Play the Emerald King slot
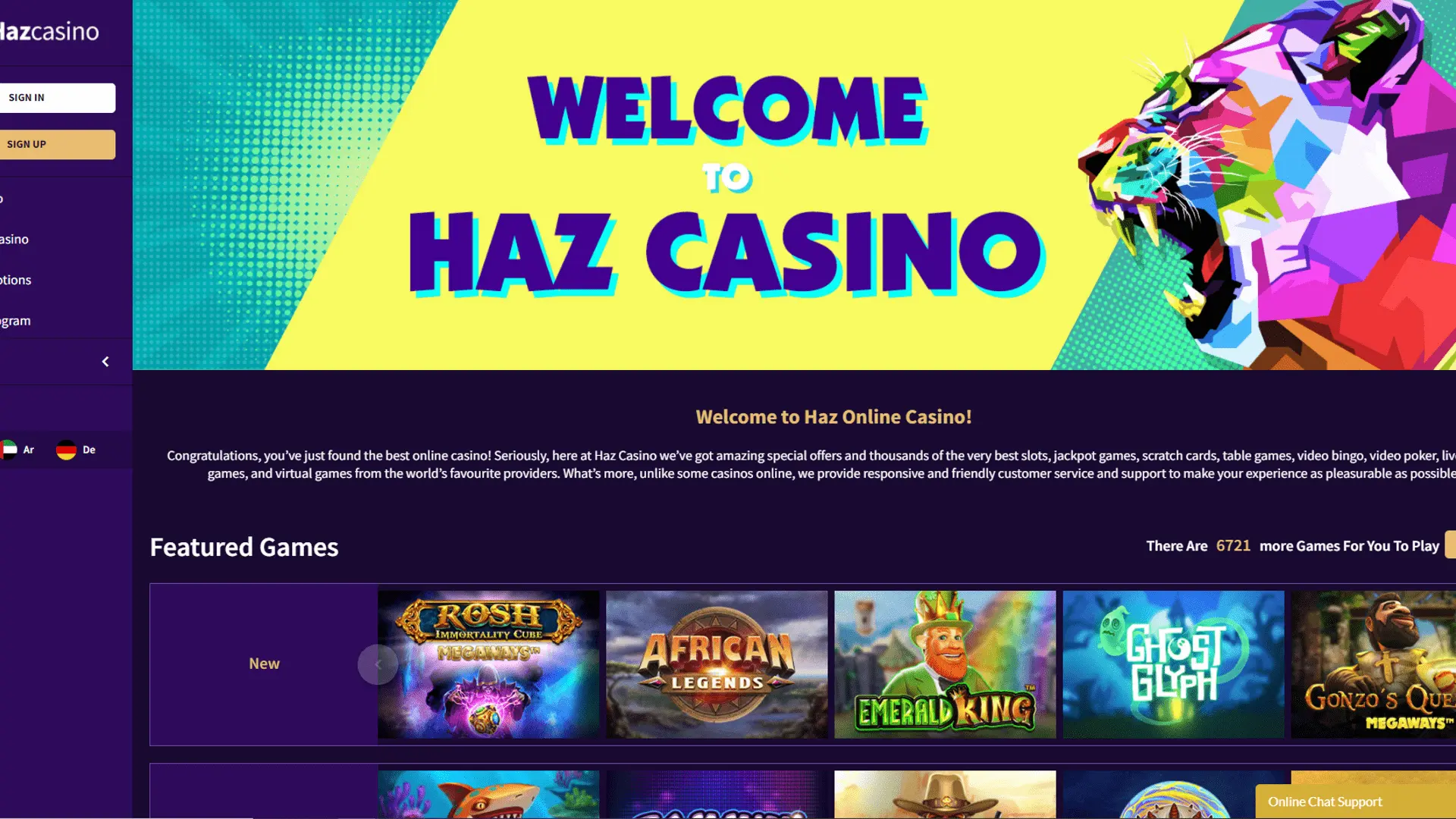 coord(945,664)
